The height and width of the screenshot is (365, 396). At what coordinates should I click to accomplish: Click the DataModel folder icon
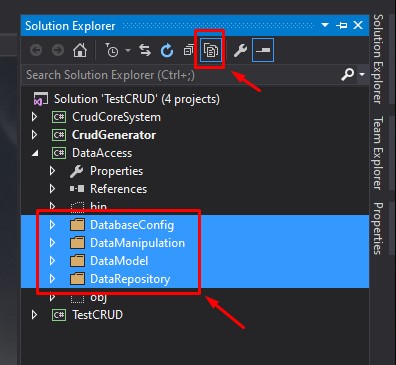pyautogui.click(x=77, y=261)
